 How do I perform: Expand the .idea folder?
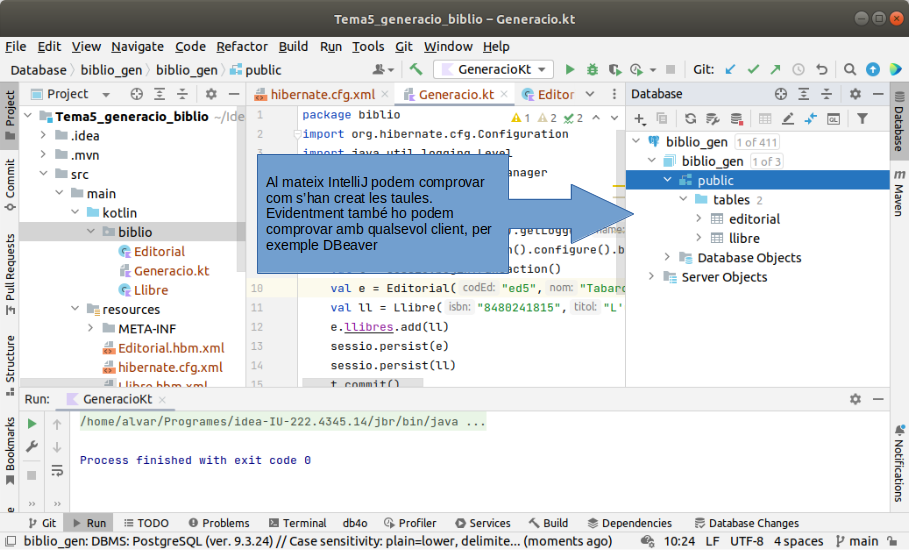44,135
